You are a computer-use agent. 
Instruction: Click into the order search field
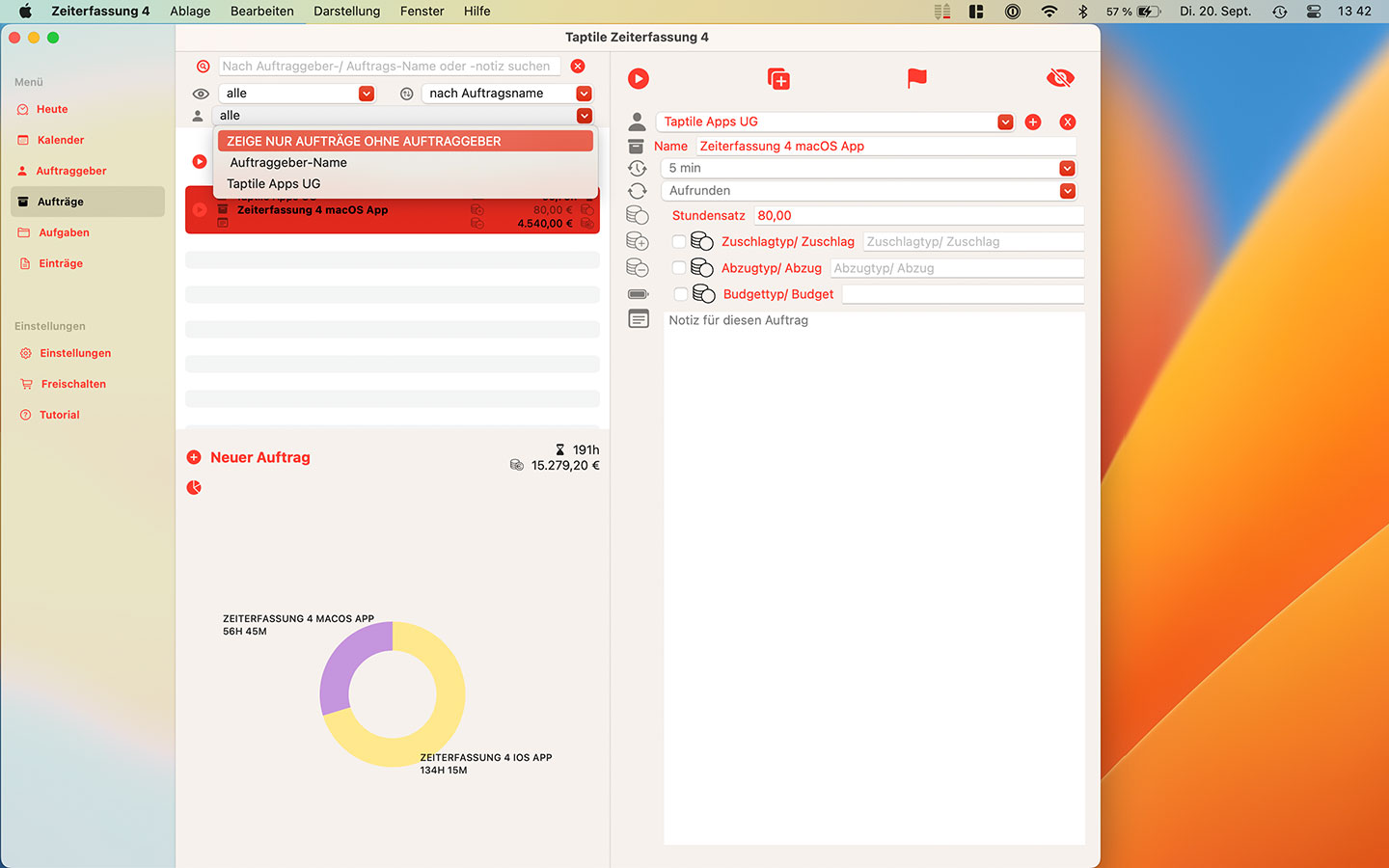click(389, 66)
